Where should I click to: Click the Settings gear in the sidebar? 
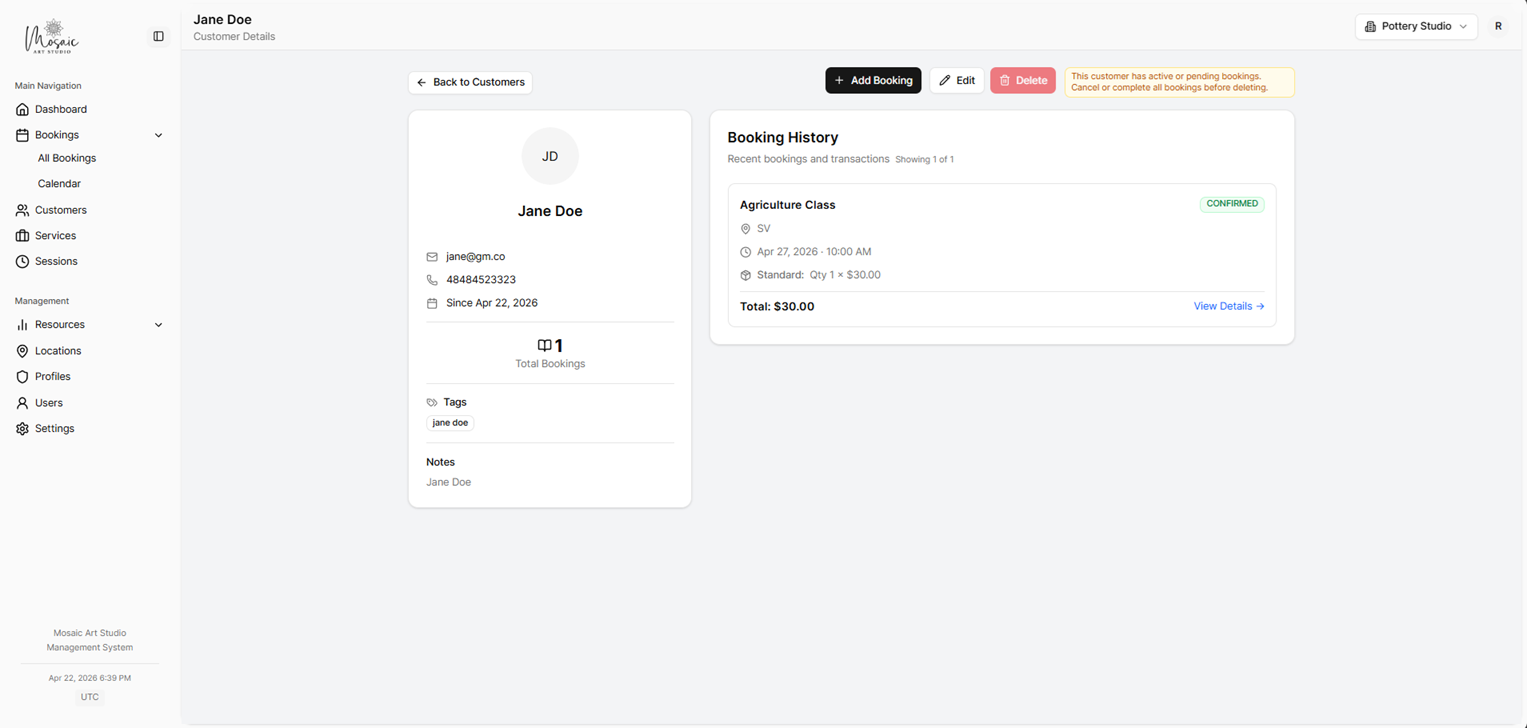21,428
